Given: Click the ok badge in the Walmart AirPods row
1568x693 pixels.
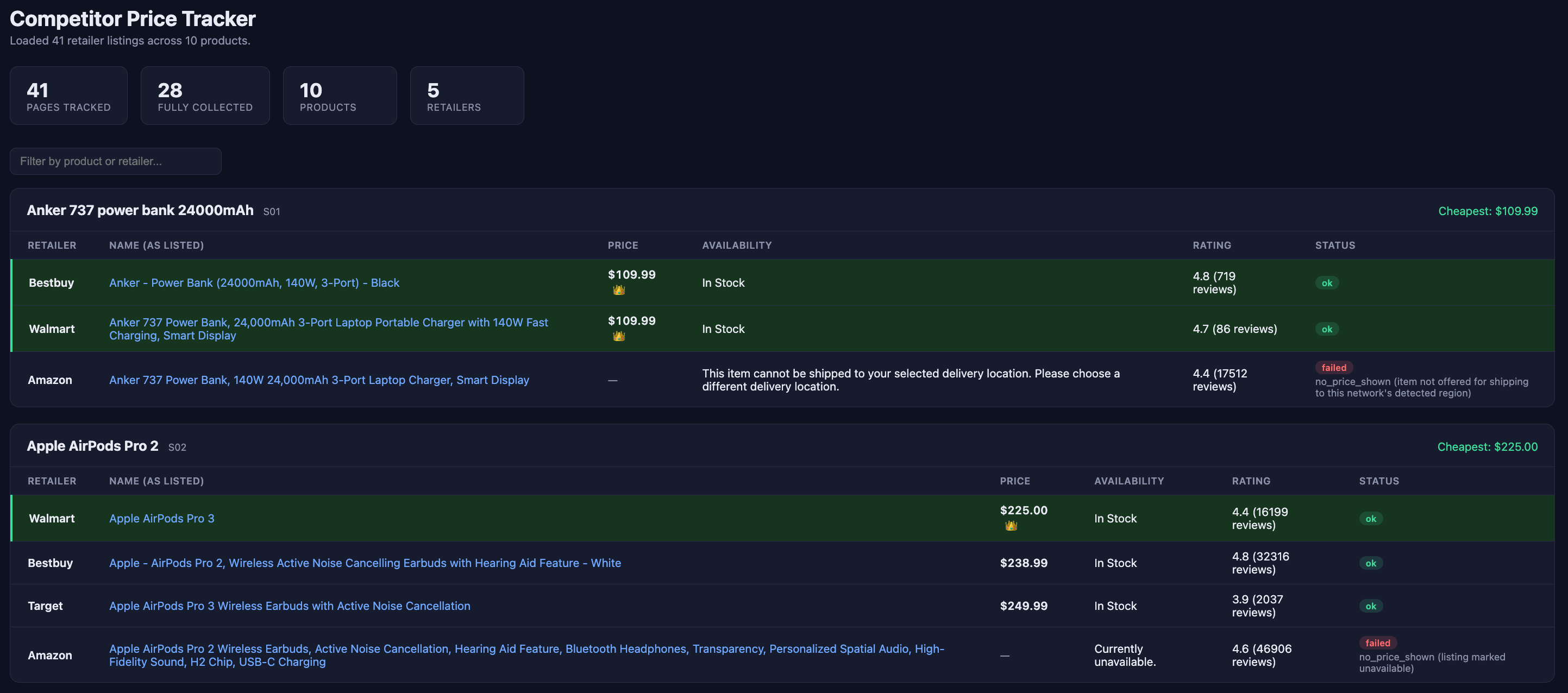Looking at the screenshot, I should click(1371, 518).
